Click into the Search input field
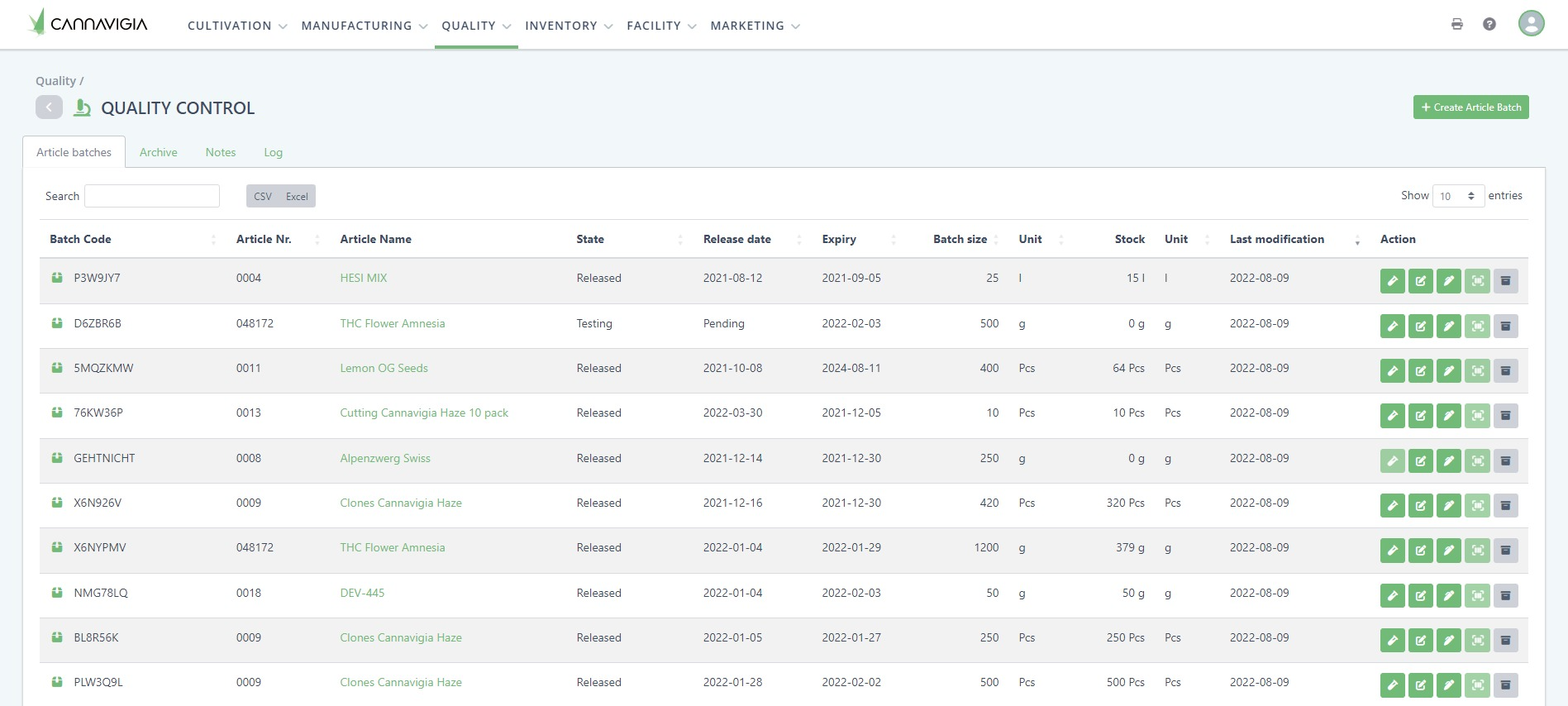Screen dimensions: 1568x706 point(152,196)
